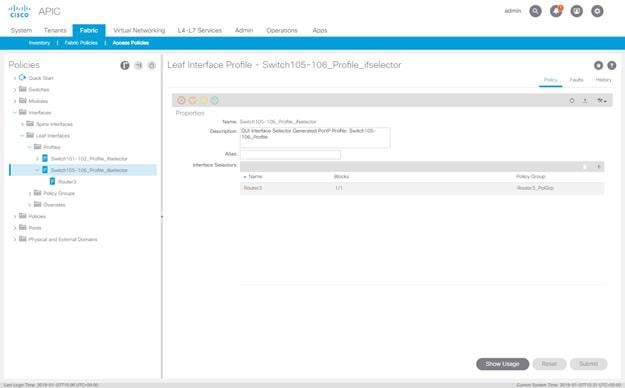Select the Router3 row in selectors table
Image resolution: width=625 pixels, height=388 pixels.
pos(422,188)
